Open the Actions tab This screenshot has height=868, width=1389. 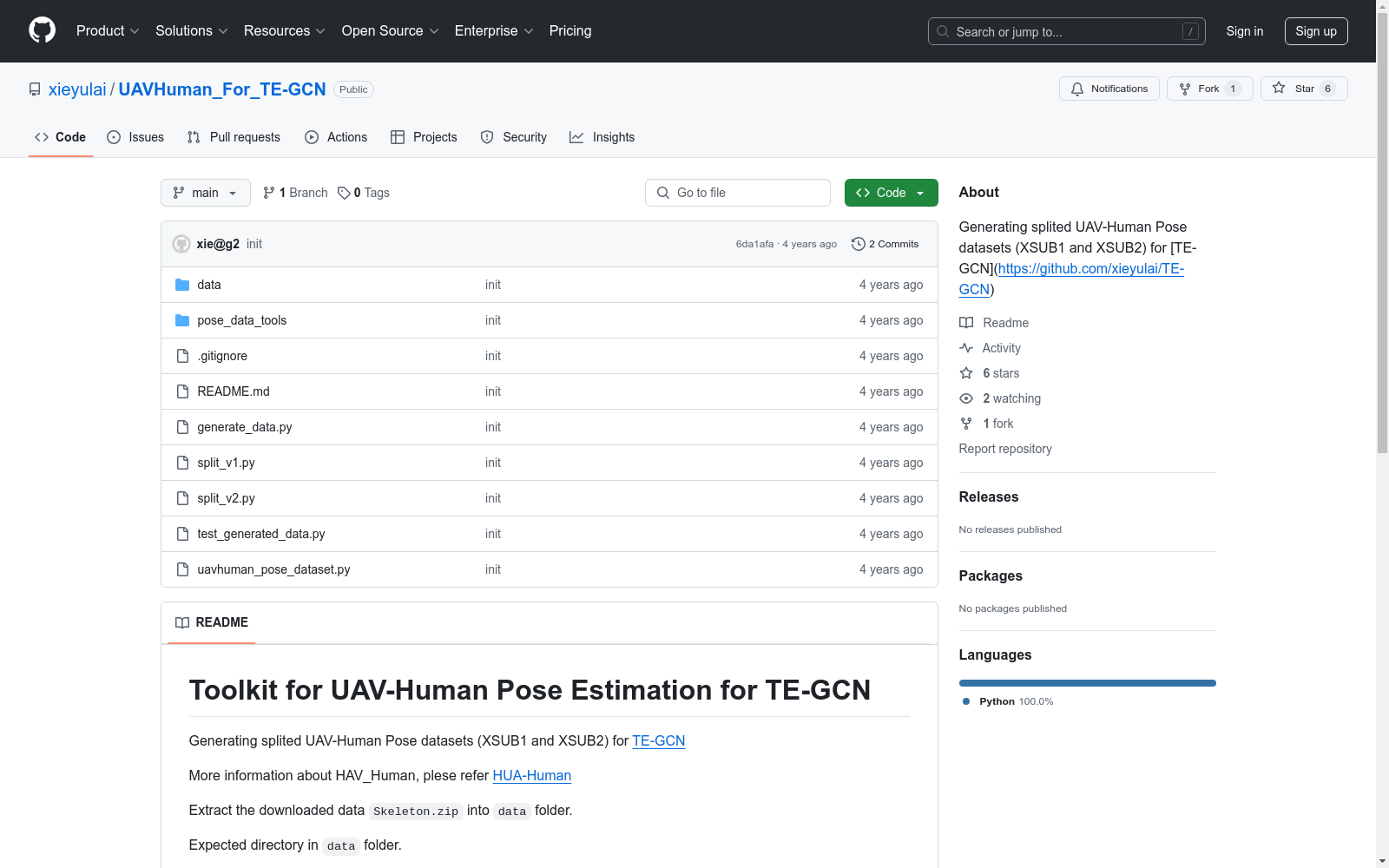point(336,137)
